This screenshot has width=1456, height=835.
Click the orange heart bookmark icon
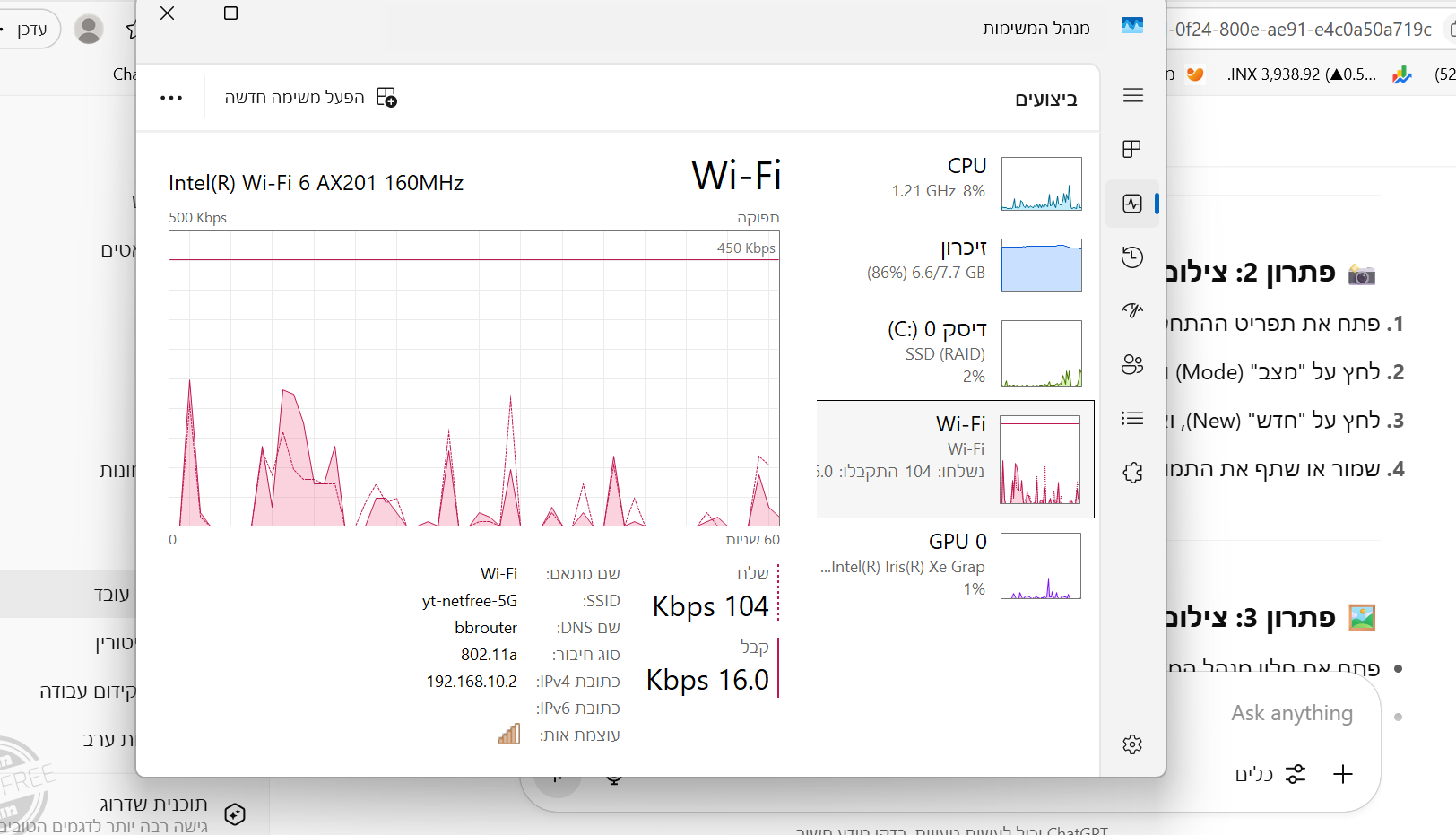(x=1195, y=74)
